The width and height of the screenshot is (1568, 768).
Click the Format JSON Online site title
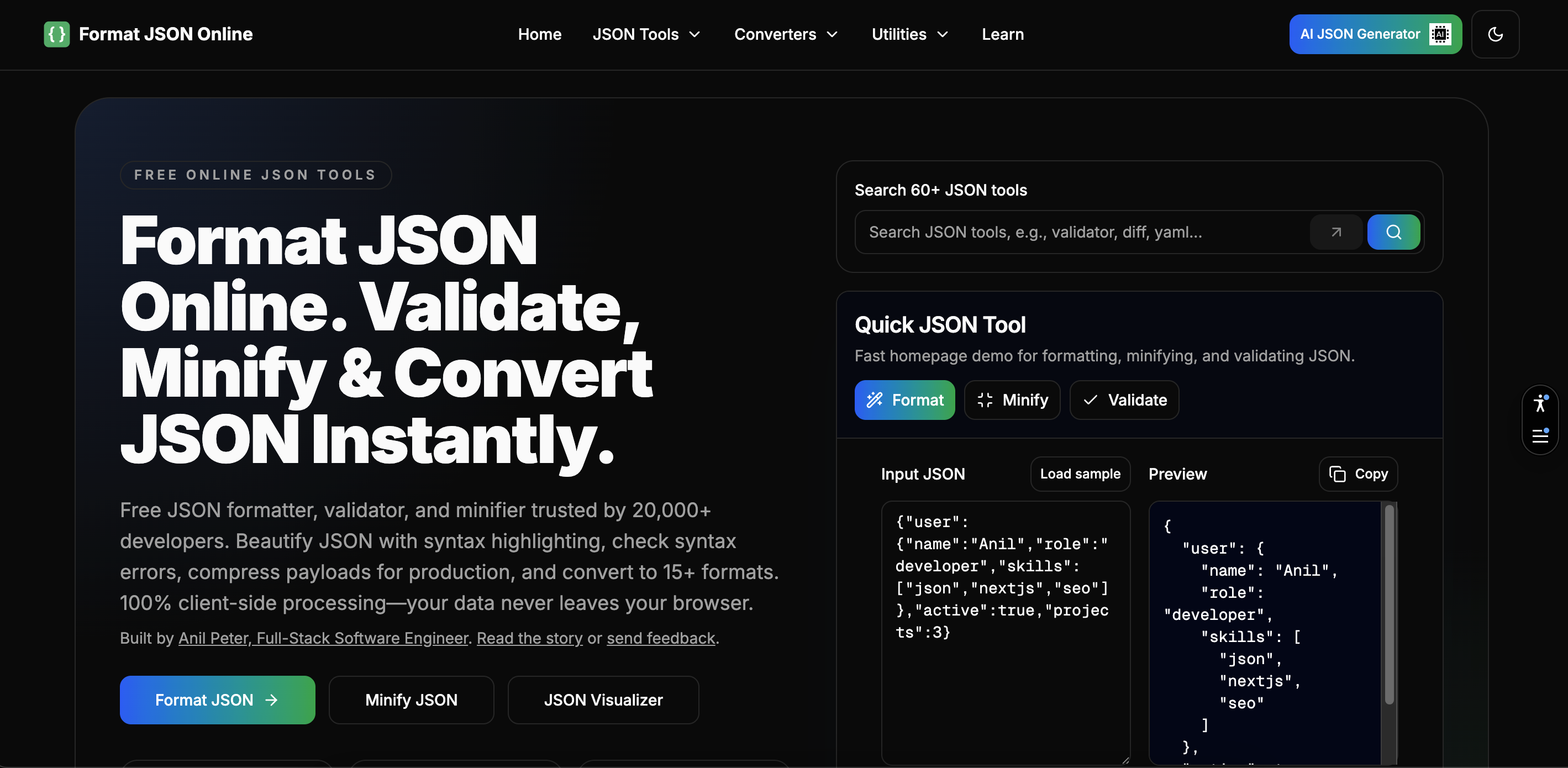click(x=166, y=34)
